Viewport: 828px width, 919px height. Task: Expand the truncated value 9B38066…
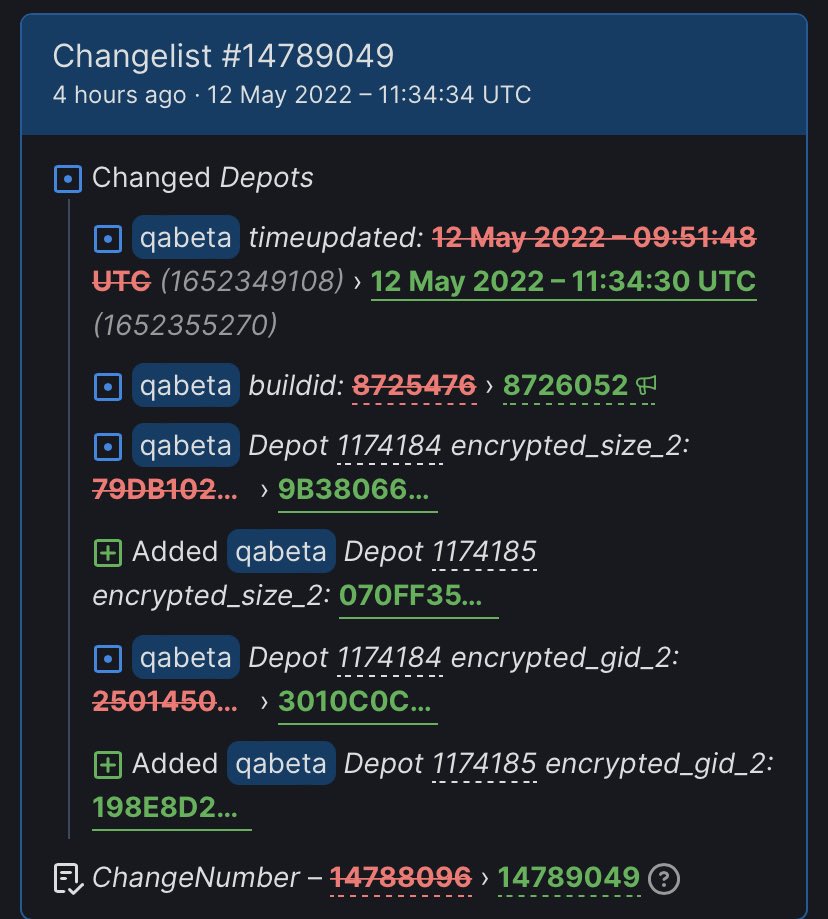(x=357, y=490)
